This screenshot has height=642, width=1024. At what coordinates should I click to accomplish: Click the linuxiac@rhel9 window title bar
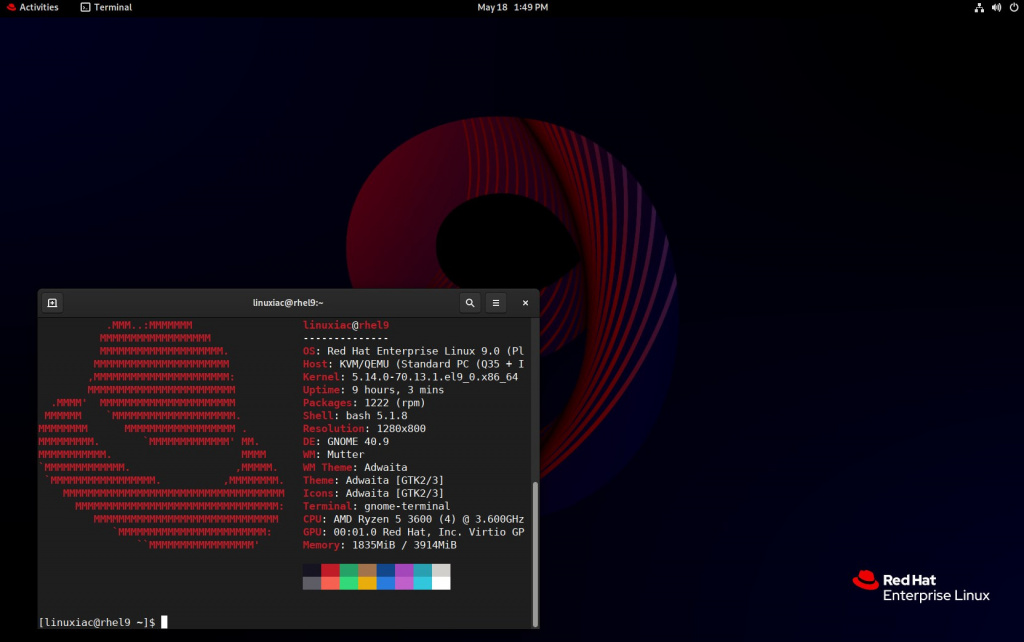(290, 302)
